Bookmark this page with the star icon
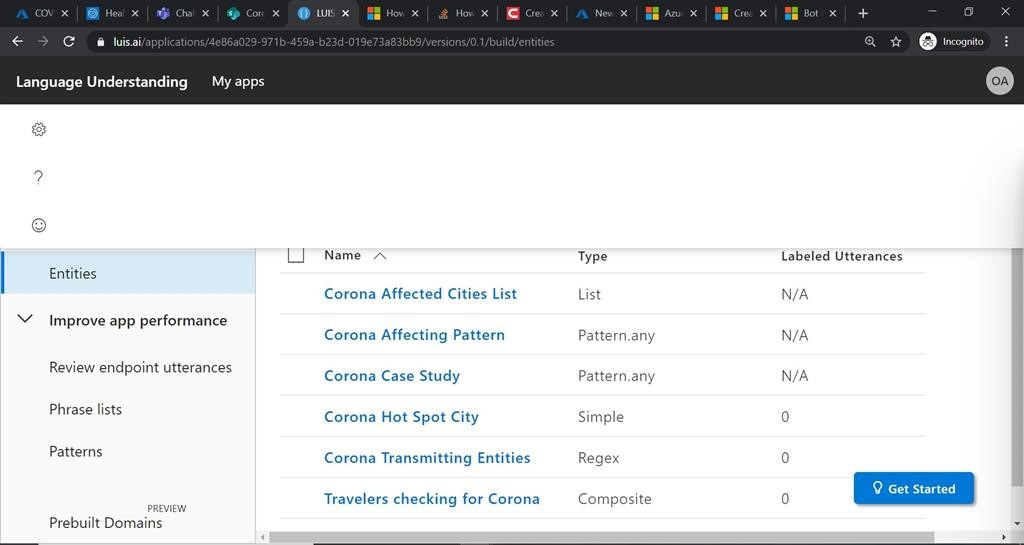This screenshot has width=1024, height=545. (896, 42)
